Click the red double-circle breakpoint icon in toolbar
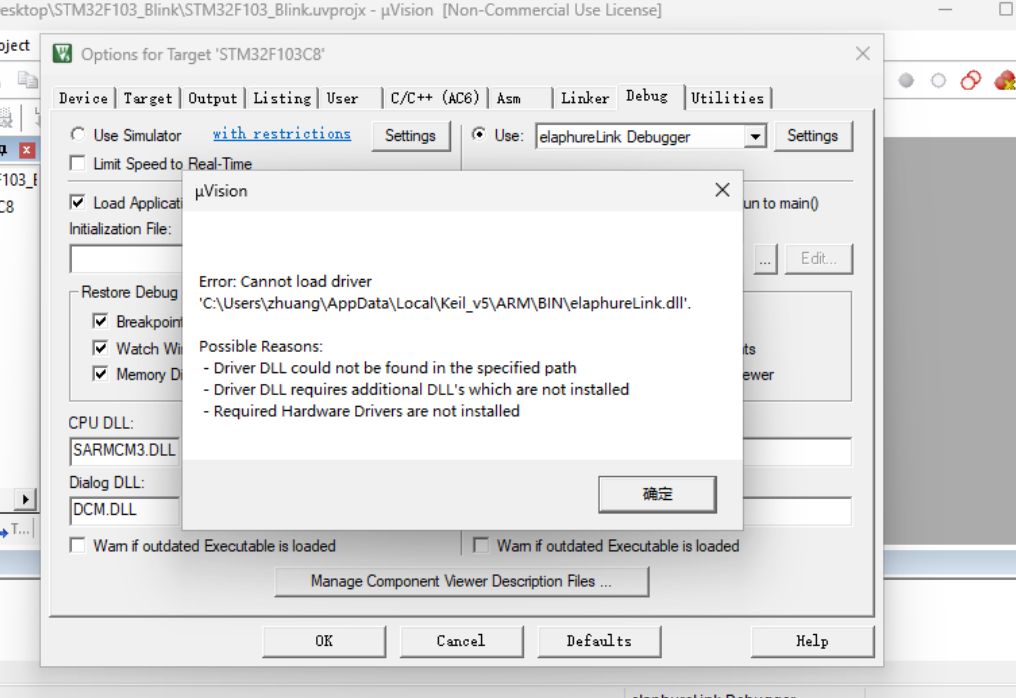This screenshot has width=1016, height=698. pos(971,80)
